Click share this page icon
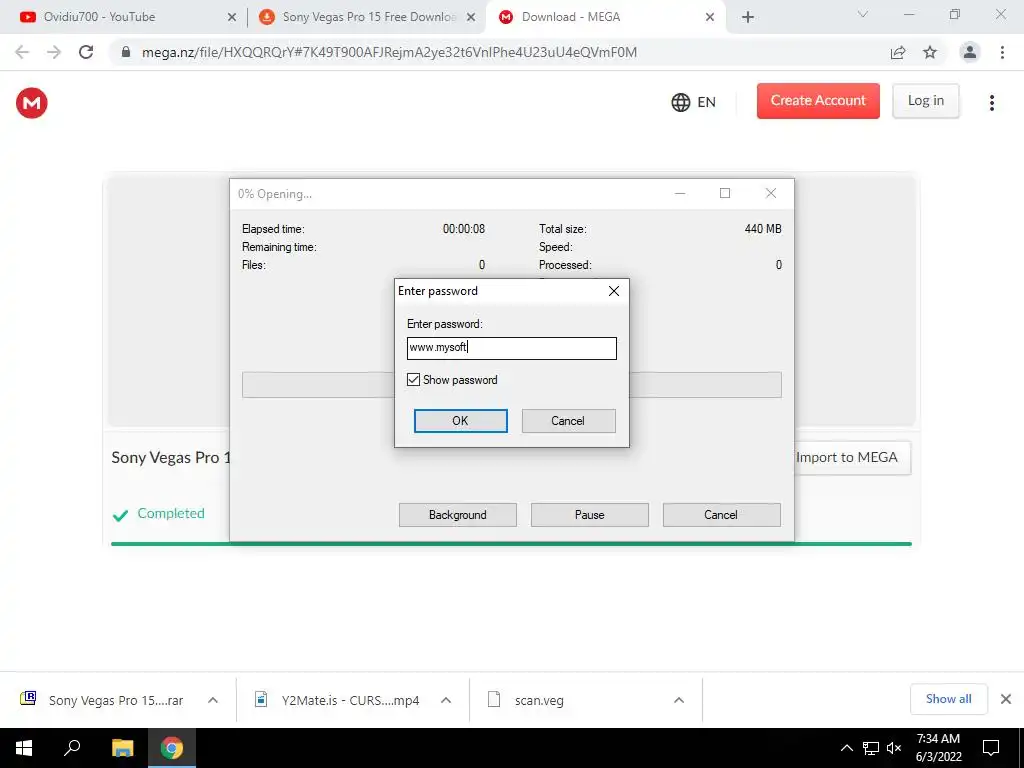The width and height of the screenshot is (1024, 768). (x=898, y=52)
